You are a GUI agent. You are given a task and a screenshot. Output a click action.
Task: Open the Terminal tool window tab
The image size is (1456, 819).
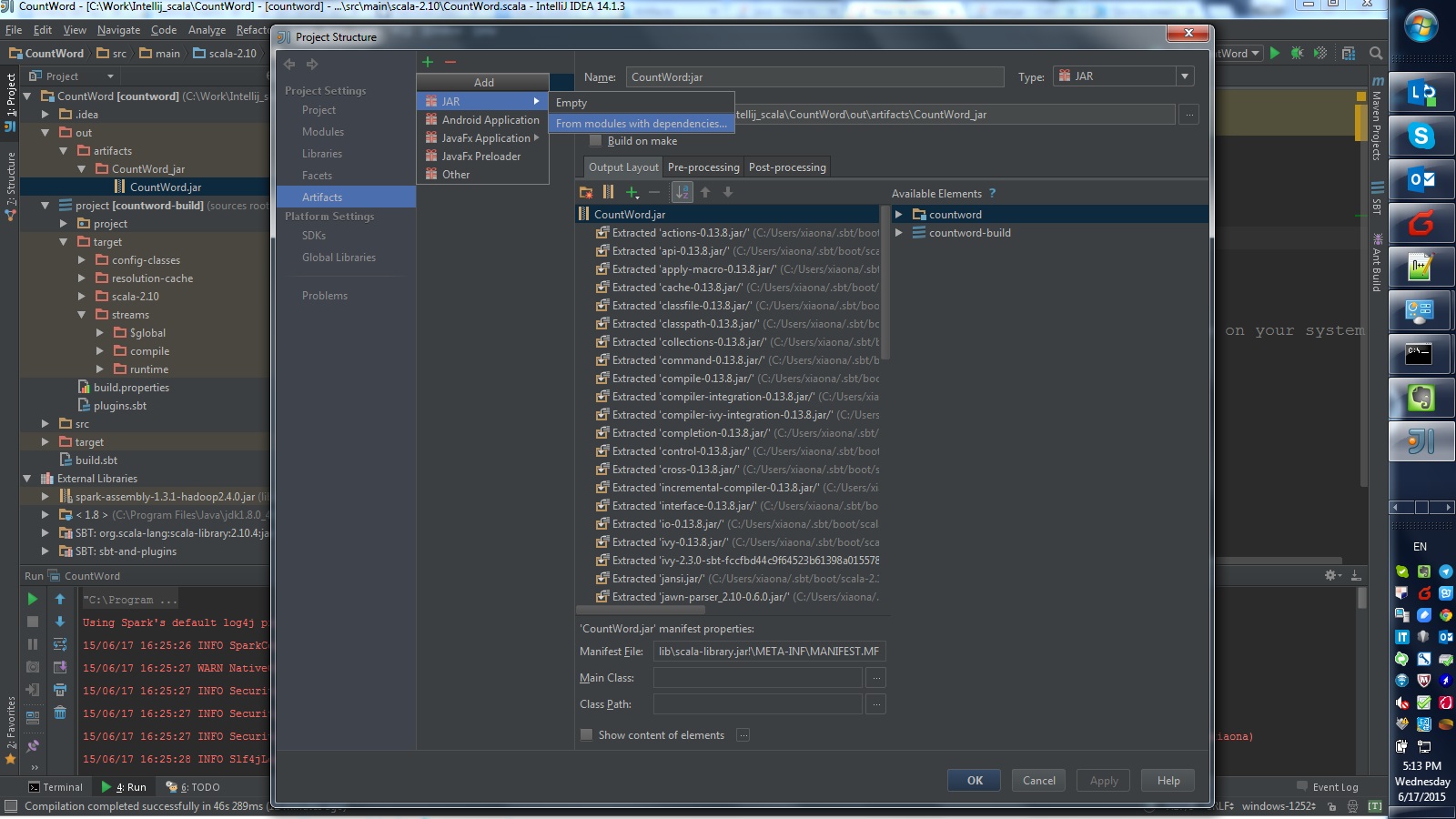click(x=56, y=787)
